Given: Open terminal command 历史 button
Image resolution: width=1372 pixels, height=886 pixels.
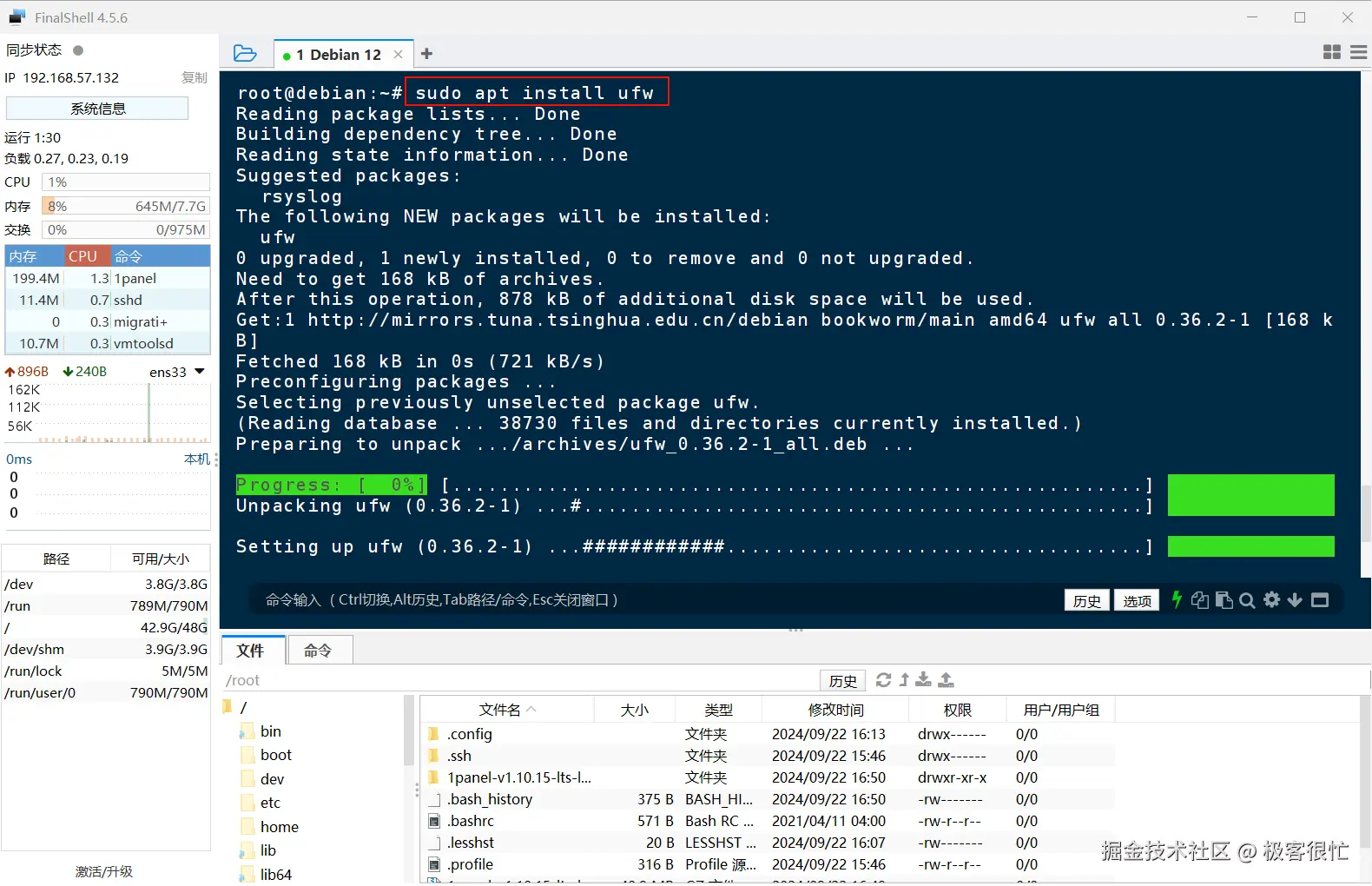Looking at the screenshot, I should (1086, 600).
